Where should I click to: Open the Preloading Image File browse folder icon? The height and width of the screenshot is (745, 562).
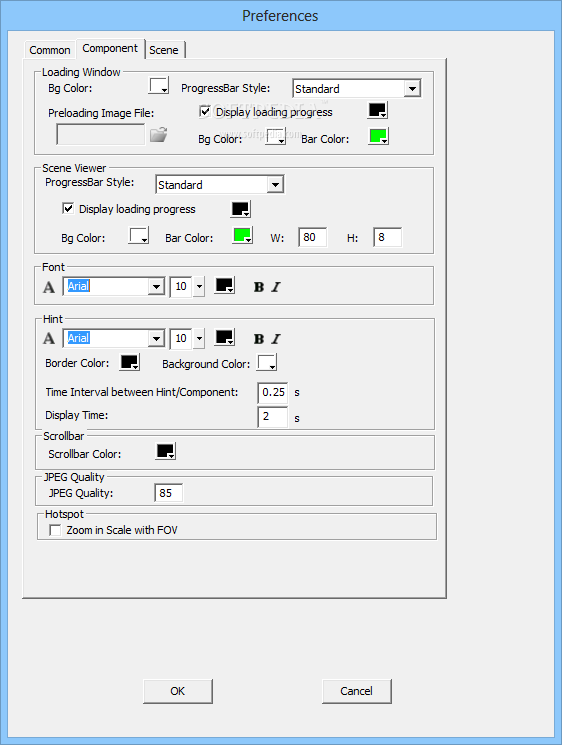point(158,135)
